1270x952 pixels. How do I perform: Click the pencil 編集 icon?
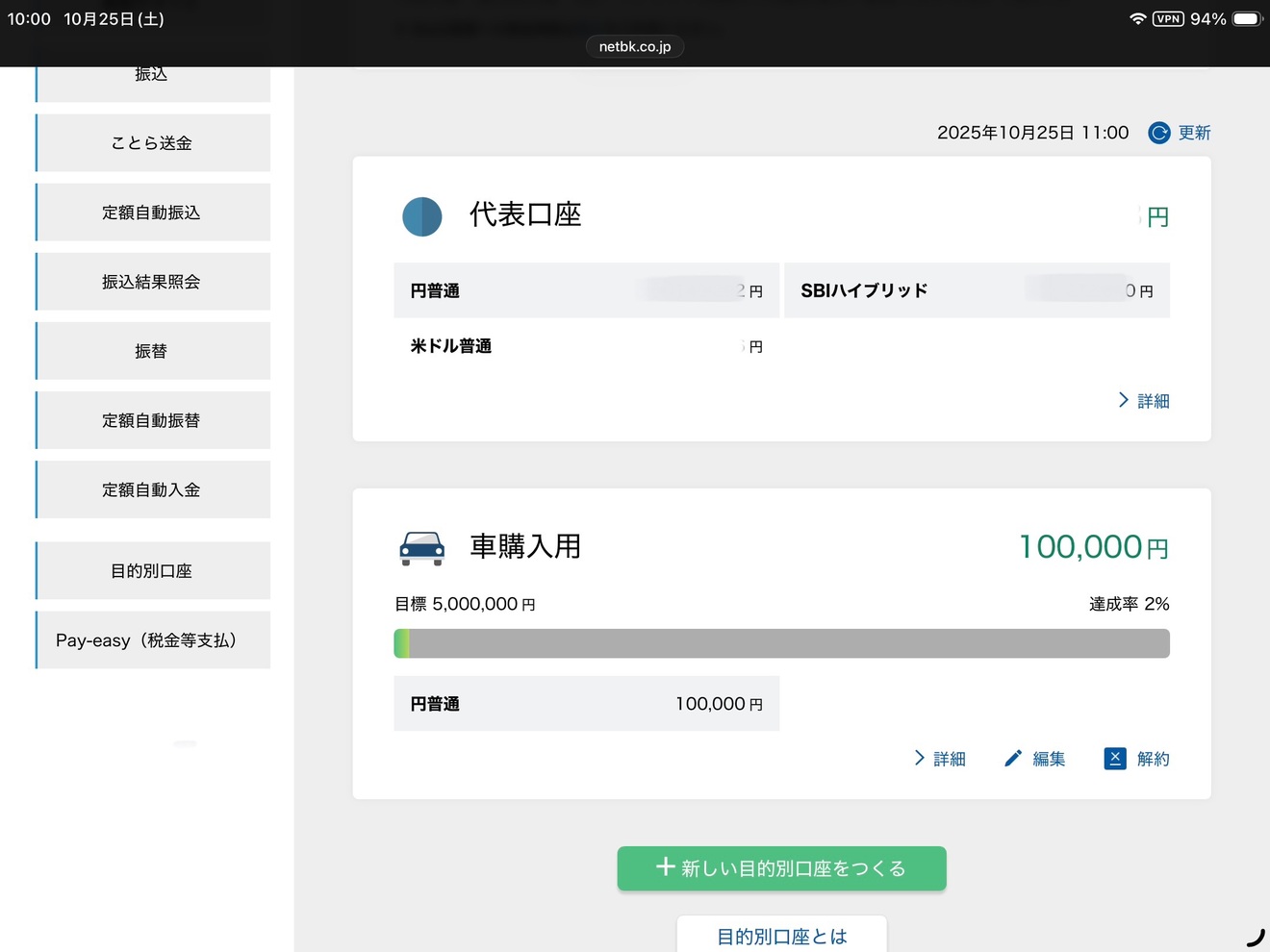click(1013, 759)
